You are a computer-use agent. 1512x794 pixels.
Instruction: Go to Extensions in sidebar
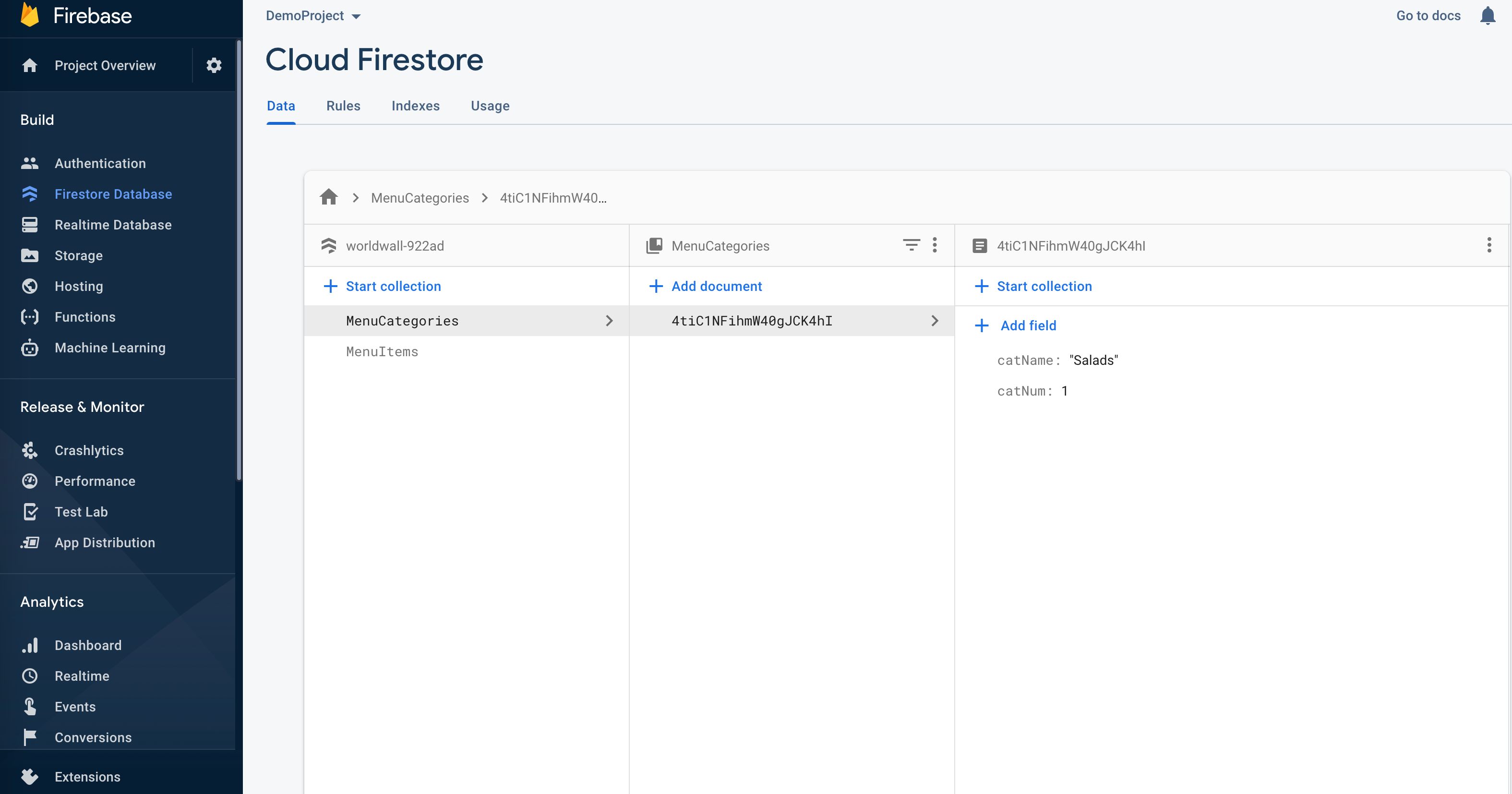[x=87, y=776]
